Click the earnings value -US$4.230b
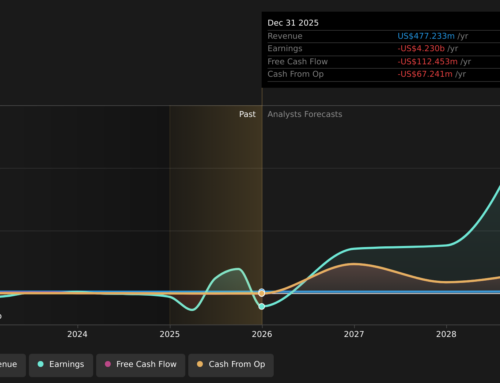 point(421,49)
